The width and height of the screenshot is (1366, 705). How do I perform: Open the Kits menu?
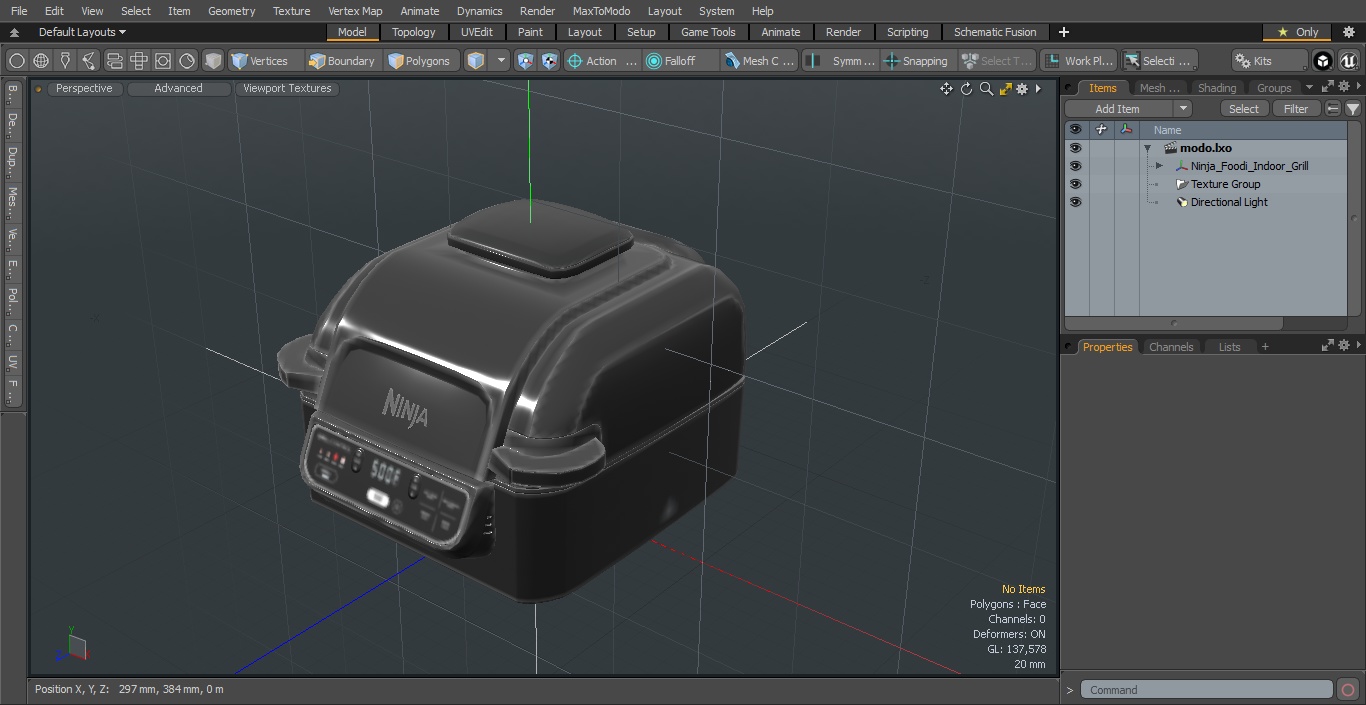1268,61
